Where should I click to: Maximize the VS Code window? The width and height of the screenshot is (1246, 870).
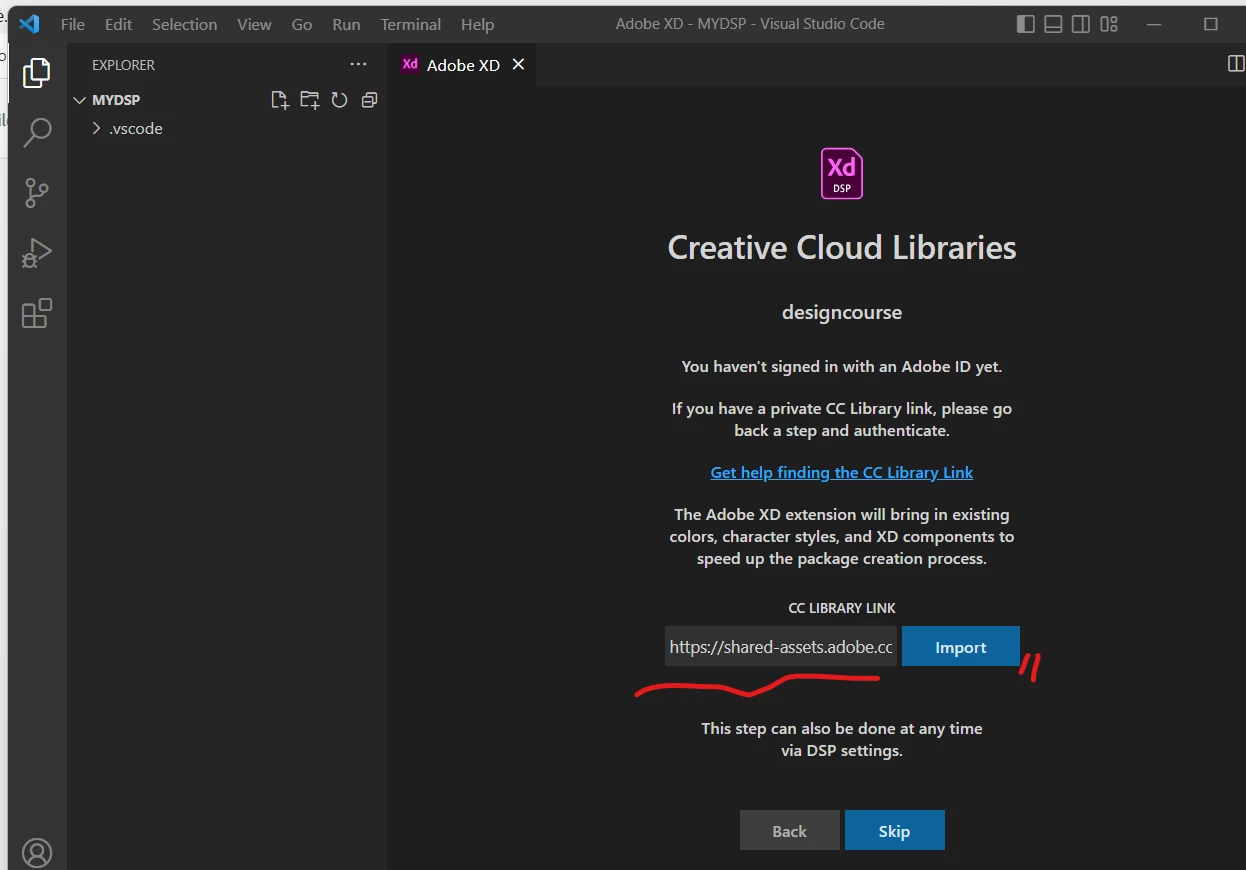click(1210, 24)
